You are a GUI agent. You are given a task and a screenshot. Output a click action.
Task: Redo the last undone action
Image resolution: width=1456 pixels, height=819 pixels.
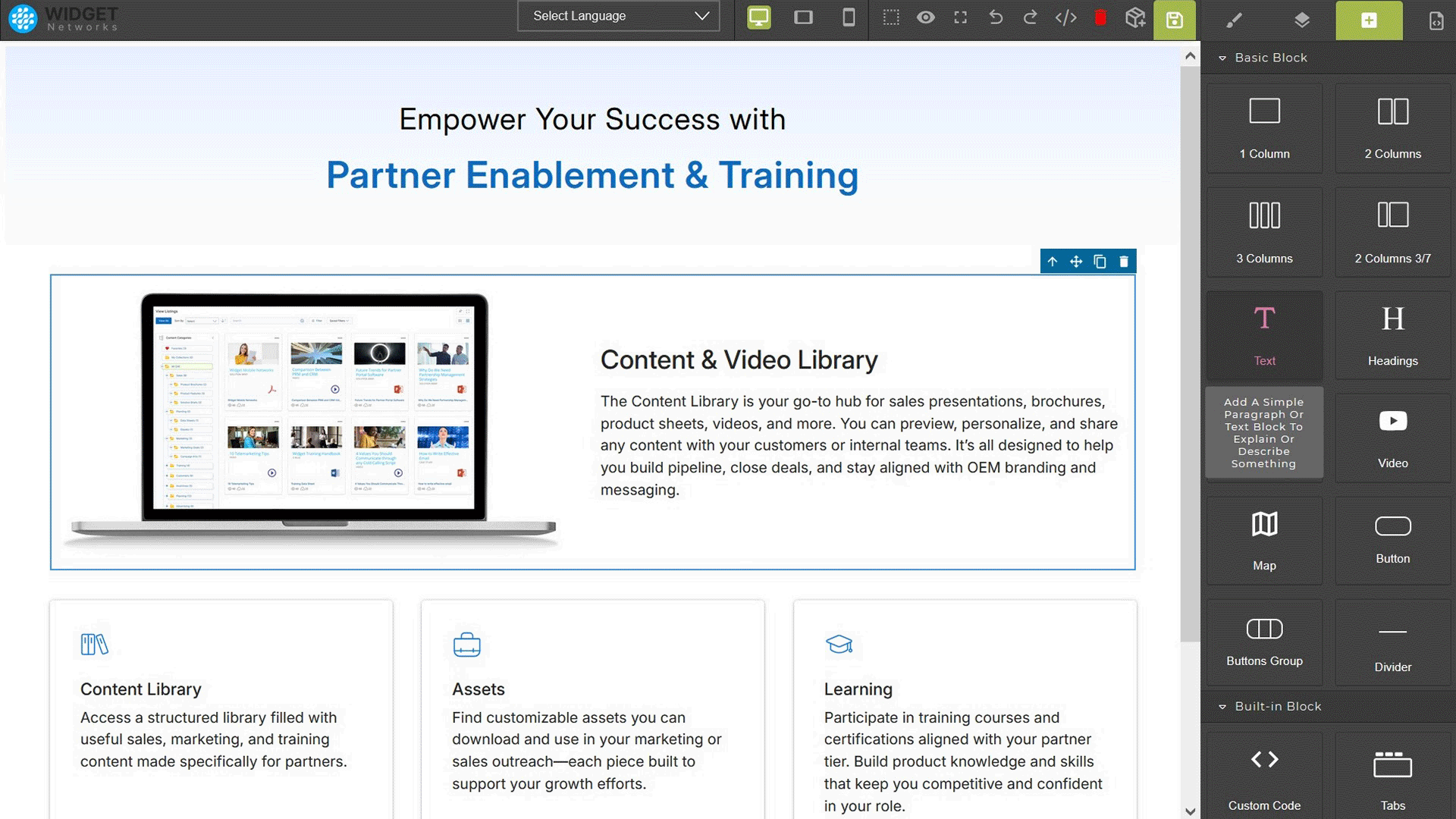point(1030,16)
